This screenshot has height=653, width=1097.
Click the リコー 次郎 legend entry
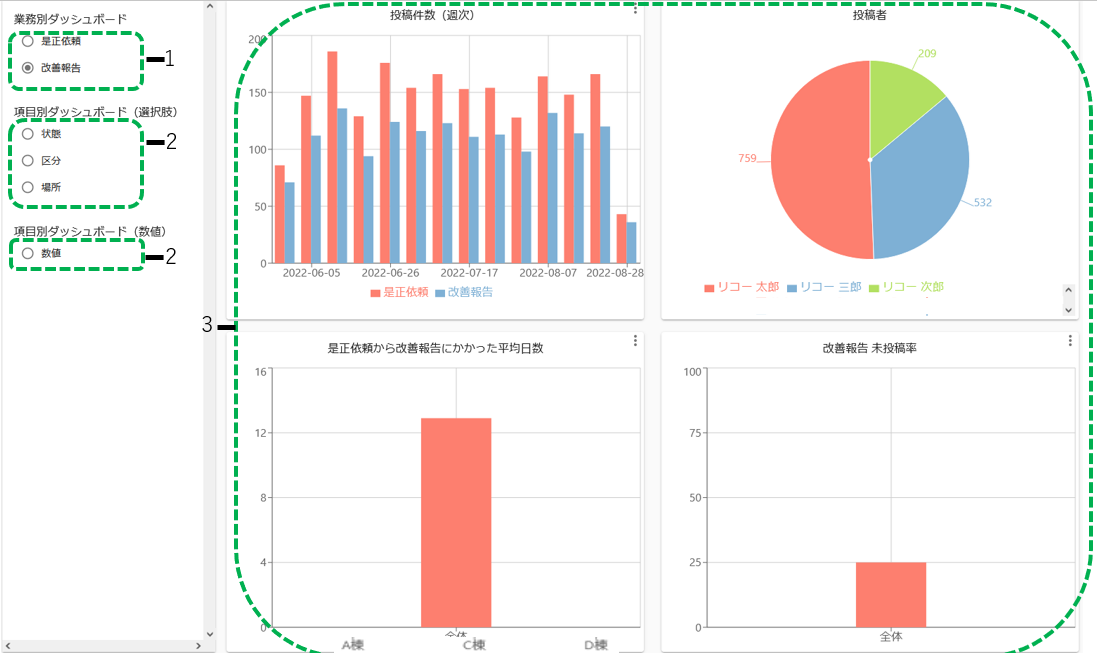[908, 287]
